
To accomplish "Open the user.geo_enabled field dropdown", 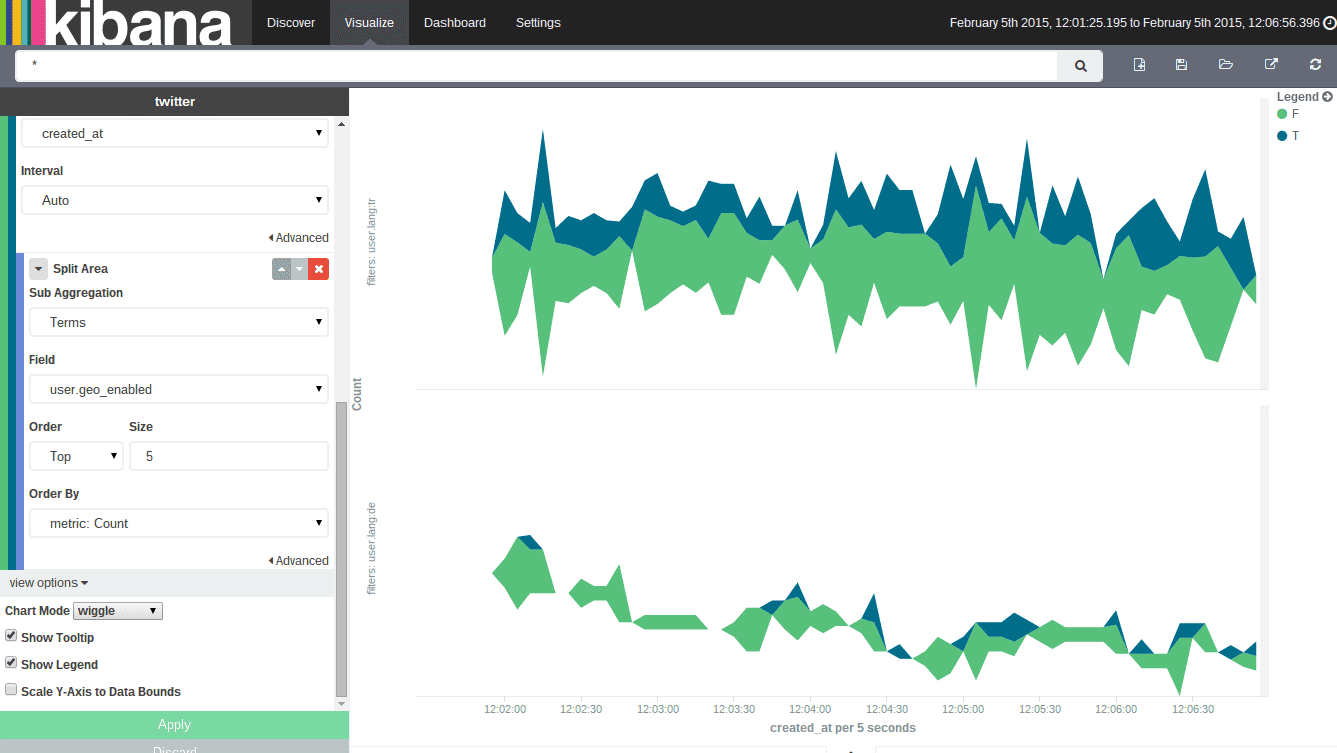I will (179, 389).
